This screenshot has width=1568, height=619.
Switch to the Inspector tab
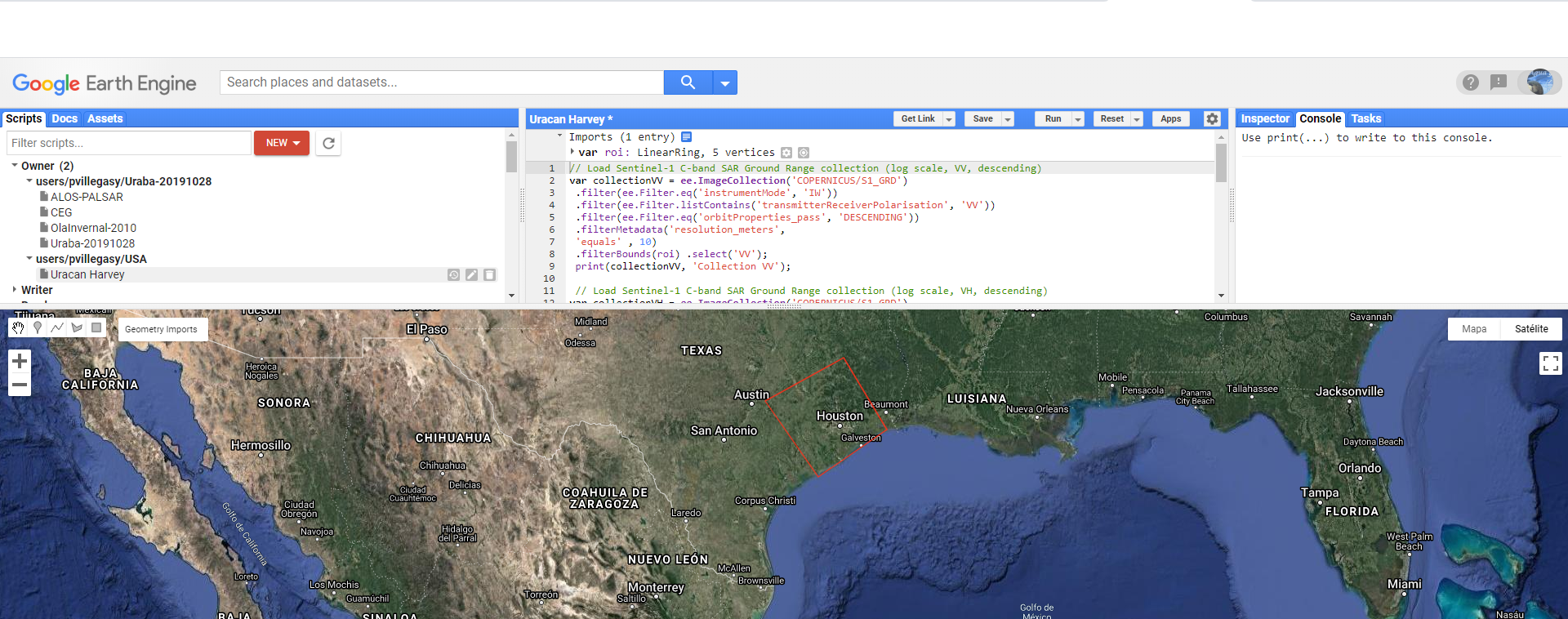tap(1265, 118)
